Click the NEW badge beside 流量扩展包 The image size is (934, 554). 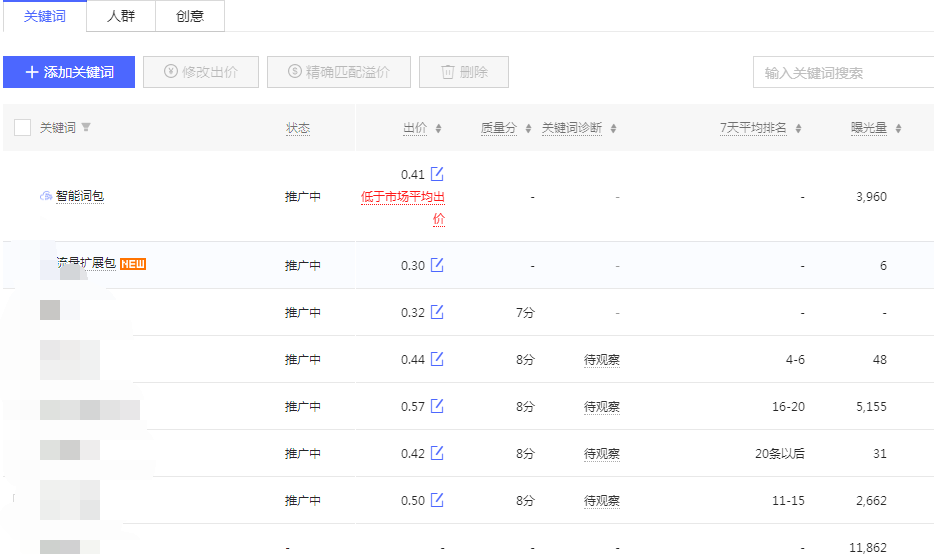tap(133, 264)
